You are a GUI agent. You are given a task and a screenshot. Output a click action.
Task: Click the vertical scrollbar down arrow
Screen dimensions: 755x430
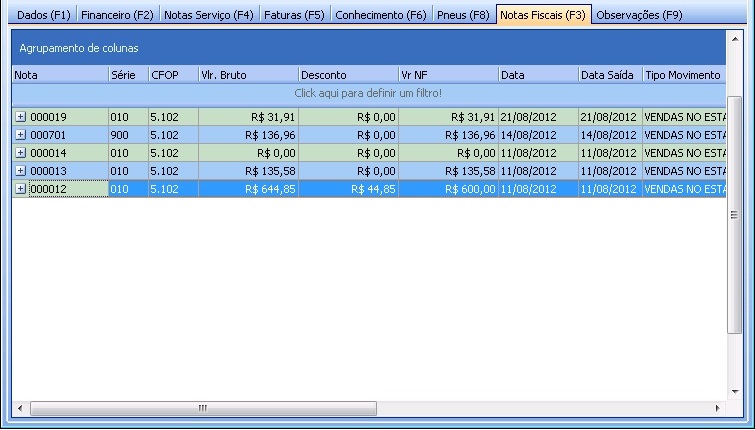pyautogui.click(x=735, y=390)
